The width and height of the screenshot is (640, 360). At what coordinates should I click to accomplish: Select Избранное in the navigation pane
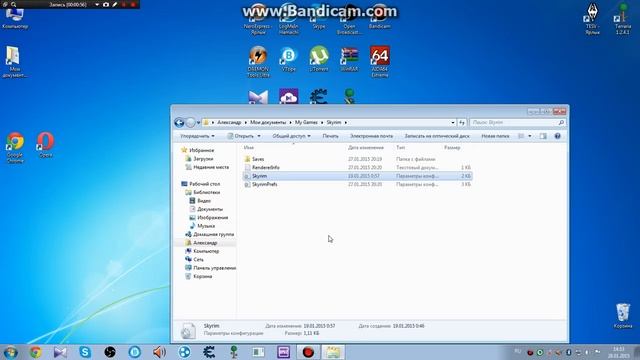point(201,150)
